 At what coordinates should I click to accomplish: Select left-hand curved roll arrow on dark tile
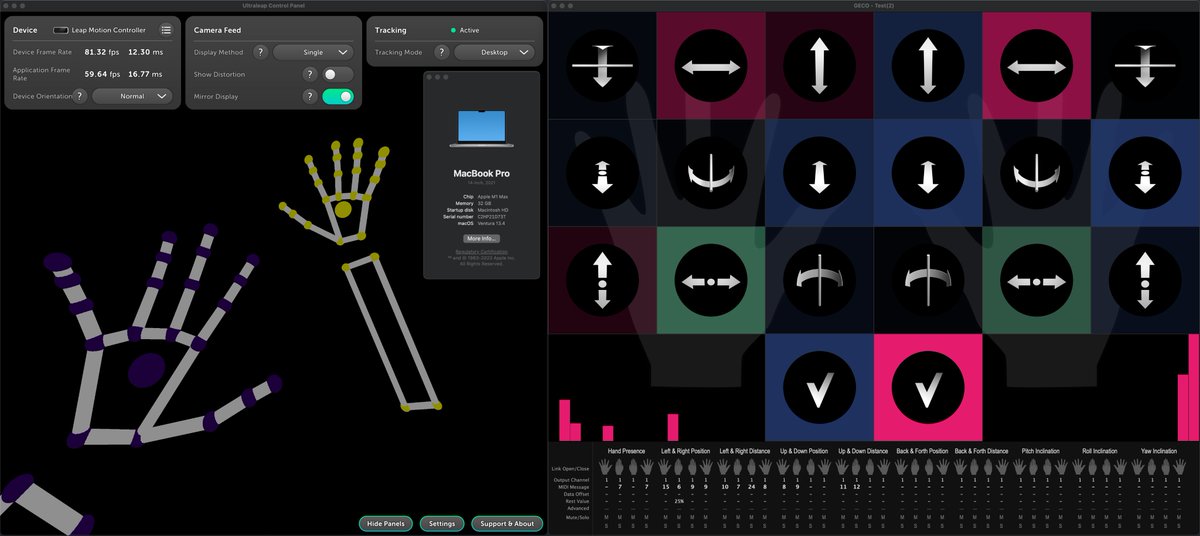[711, 173]
